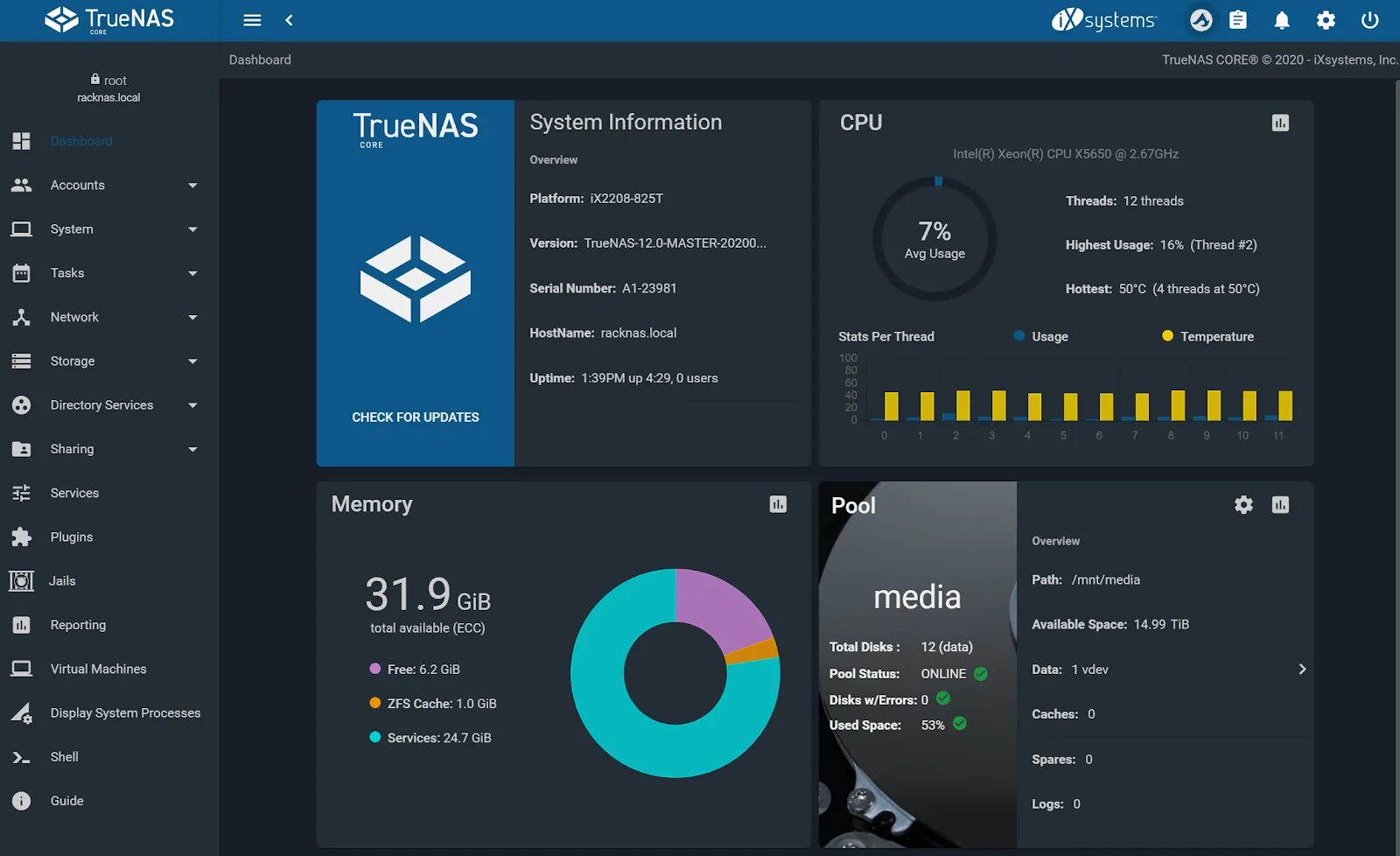Click the Guide info icon
Image resolution: width=1400 pixels, height=856 pixels.
(x=22, y=801)
